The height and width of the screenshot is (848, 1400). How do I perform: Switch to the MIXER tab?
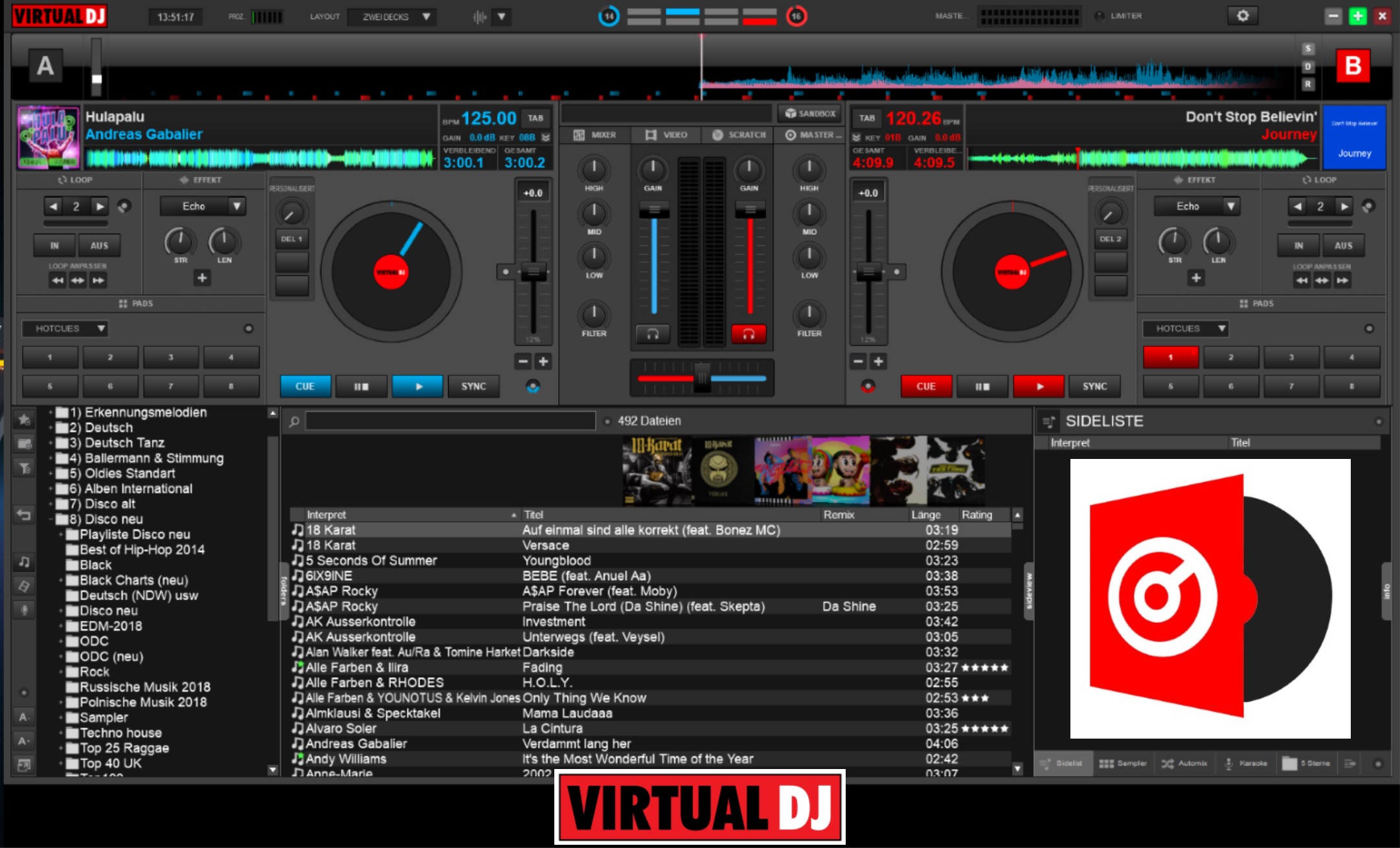[594, 135]
